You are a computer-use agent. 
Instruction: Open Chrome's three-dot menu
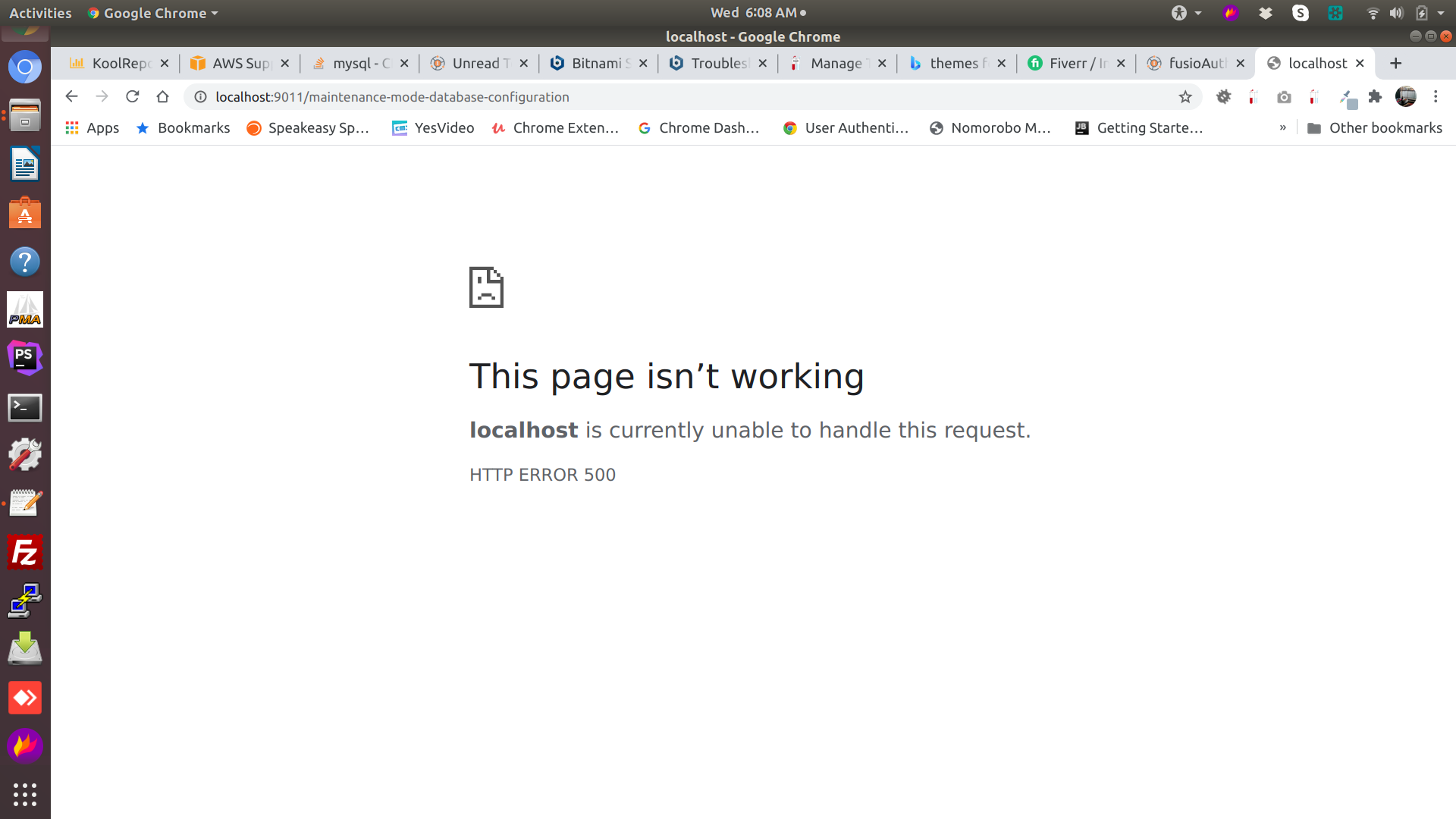click(1436, 96)
